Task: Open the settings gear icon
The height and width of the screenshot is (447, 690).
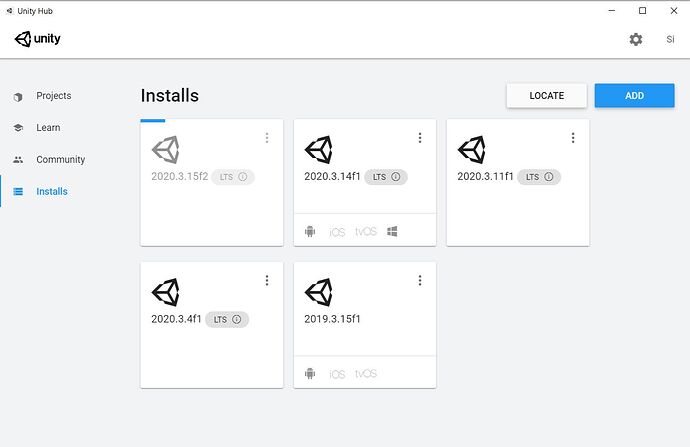Action: coord(636,39)
